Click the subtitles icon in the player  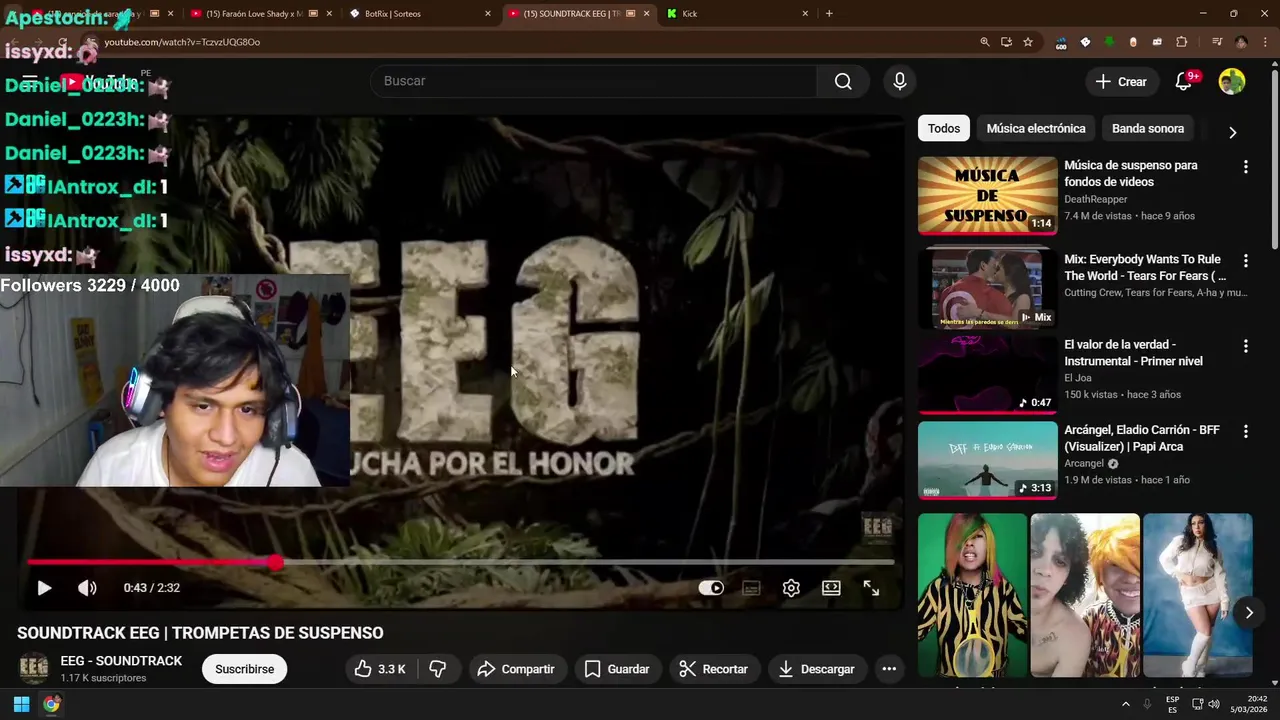(751, 588)
